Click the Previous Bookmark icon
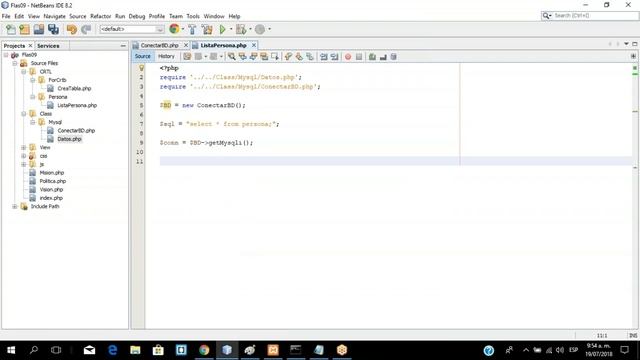This screenshot has height=360, width=640. click(x=289, y=57)
